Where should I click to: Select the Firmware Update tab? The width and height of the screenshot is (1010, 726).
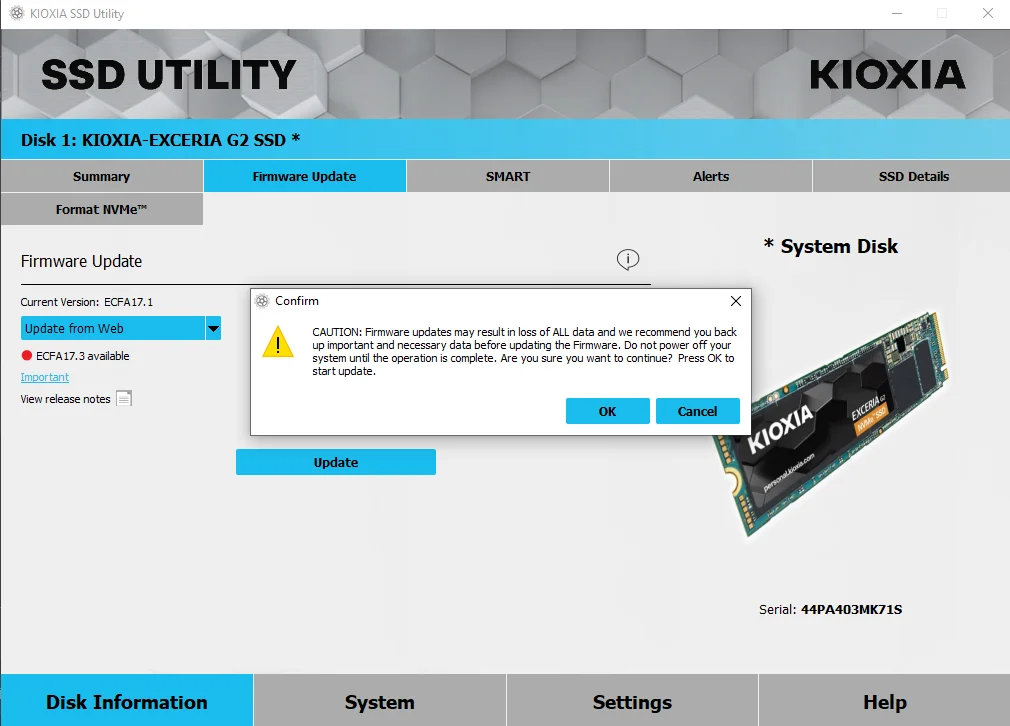click(305, 177)
